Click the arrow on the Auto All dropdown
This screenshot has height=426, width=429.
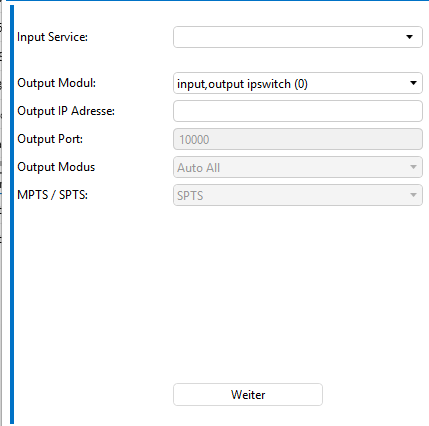pyautogui.click(x=413, y=167)
